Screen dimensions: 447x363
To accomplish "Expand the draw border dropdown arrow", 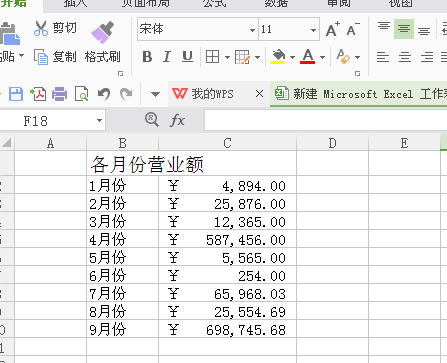I will tap(257, 57).
